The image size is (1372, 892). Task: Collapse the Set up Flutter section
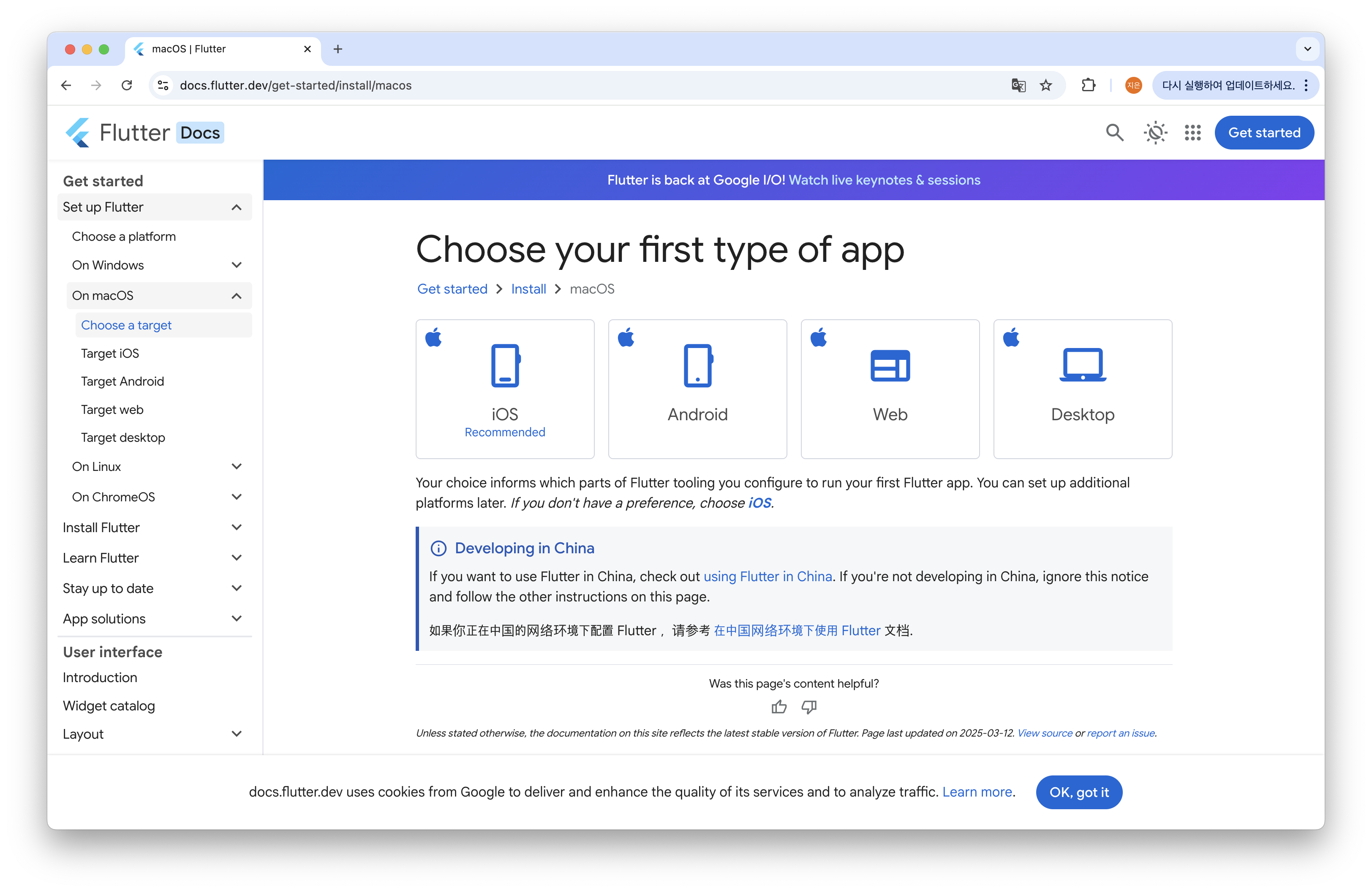[x=155, y=207]
